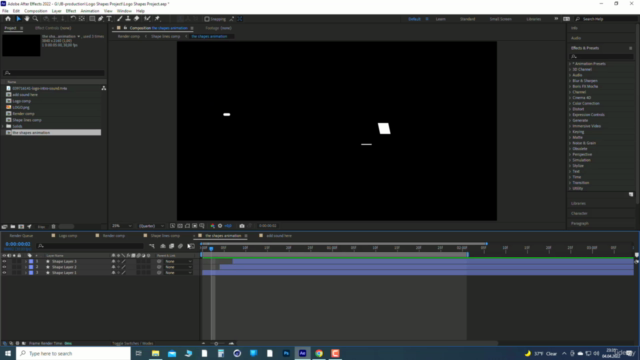The width and height of the screenshot is (640, 360).
Task: Click the Render comp breadcrumb in viewer
Action: click(x=129, y=36)
